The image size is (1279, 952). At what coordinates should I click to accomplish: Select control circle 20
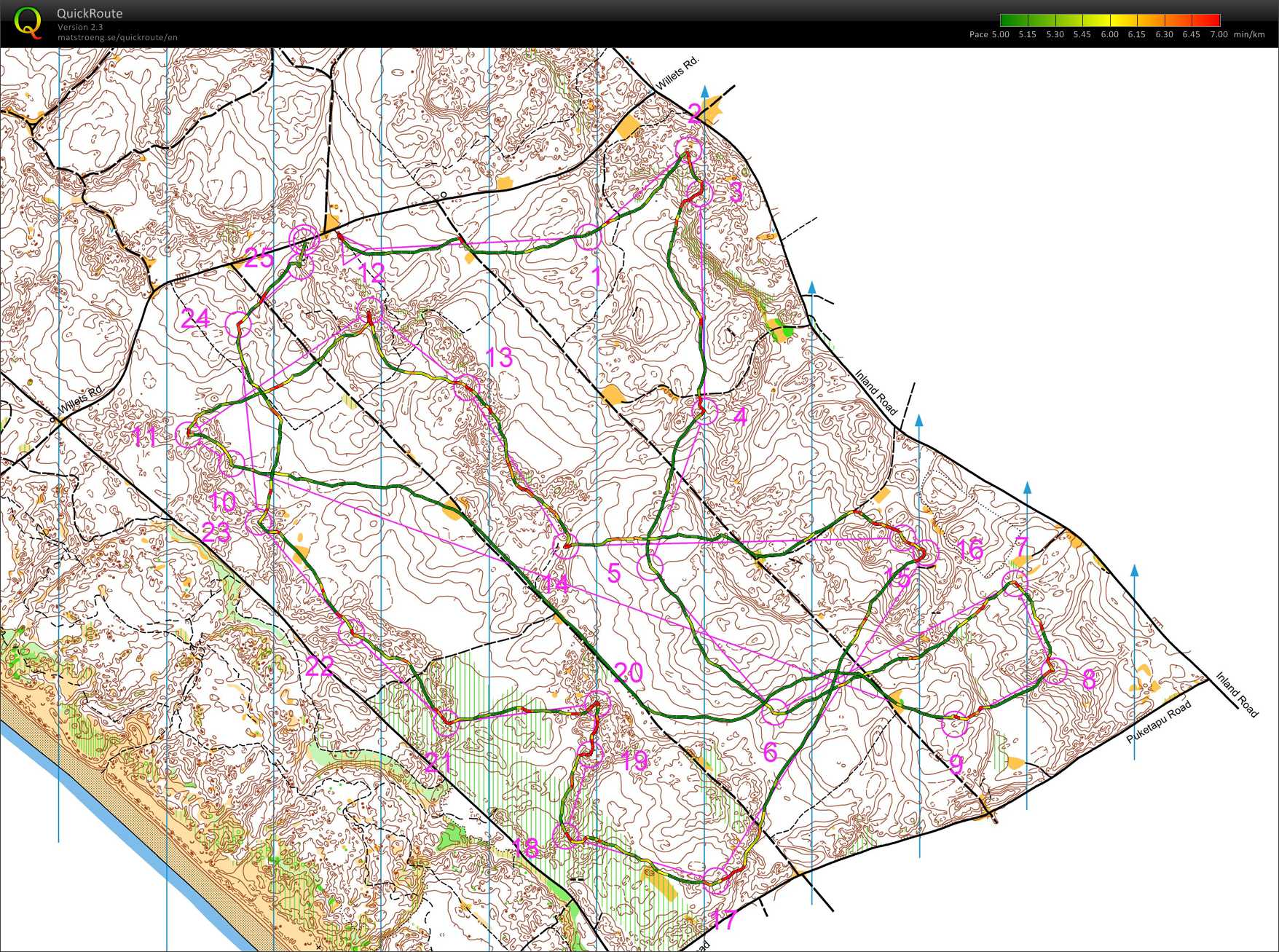(x=597, y=704)
